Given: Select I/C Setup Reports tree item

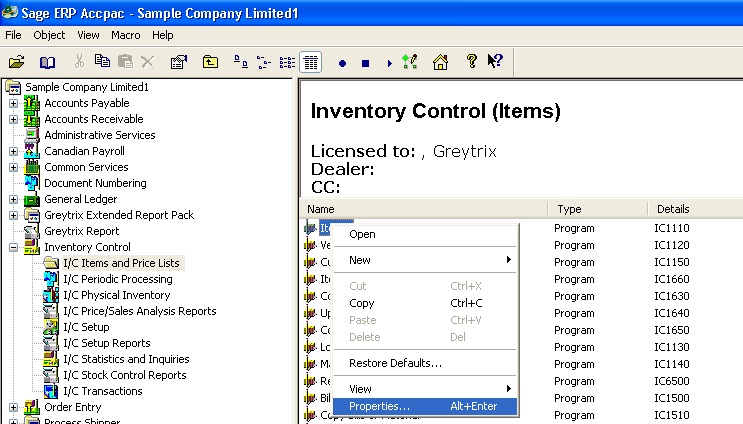Looking at the screenshot, I should [x=107, y=343].
